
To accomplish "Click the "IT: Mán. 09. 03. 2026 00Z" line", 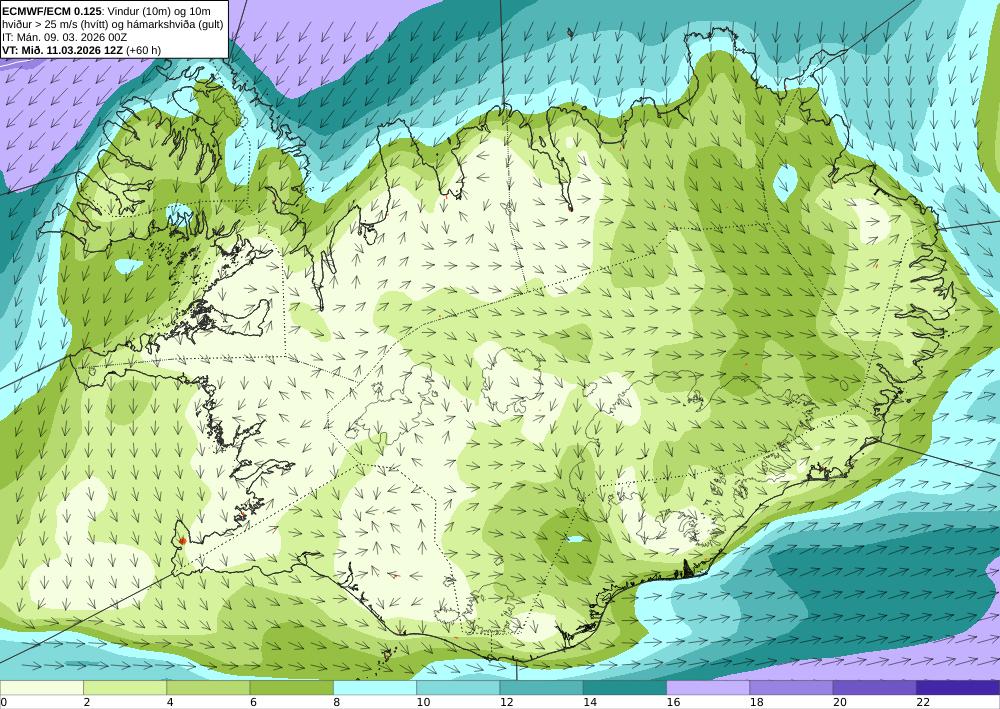I will point(65,37).
